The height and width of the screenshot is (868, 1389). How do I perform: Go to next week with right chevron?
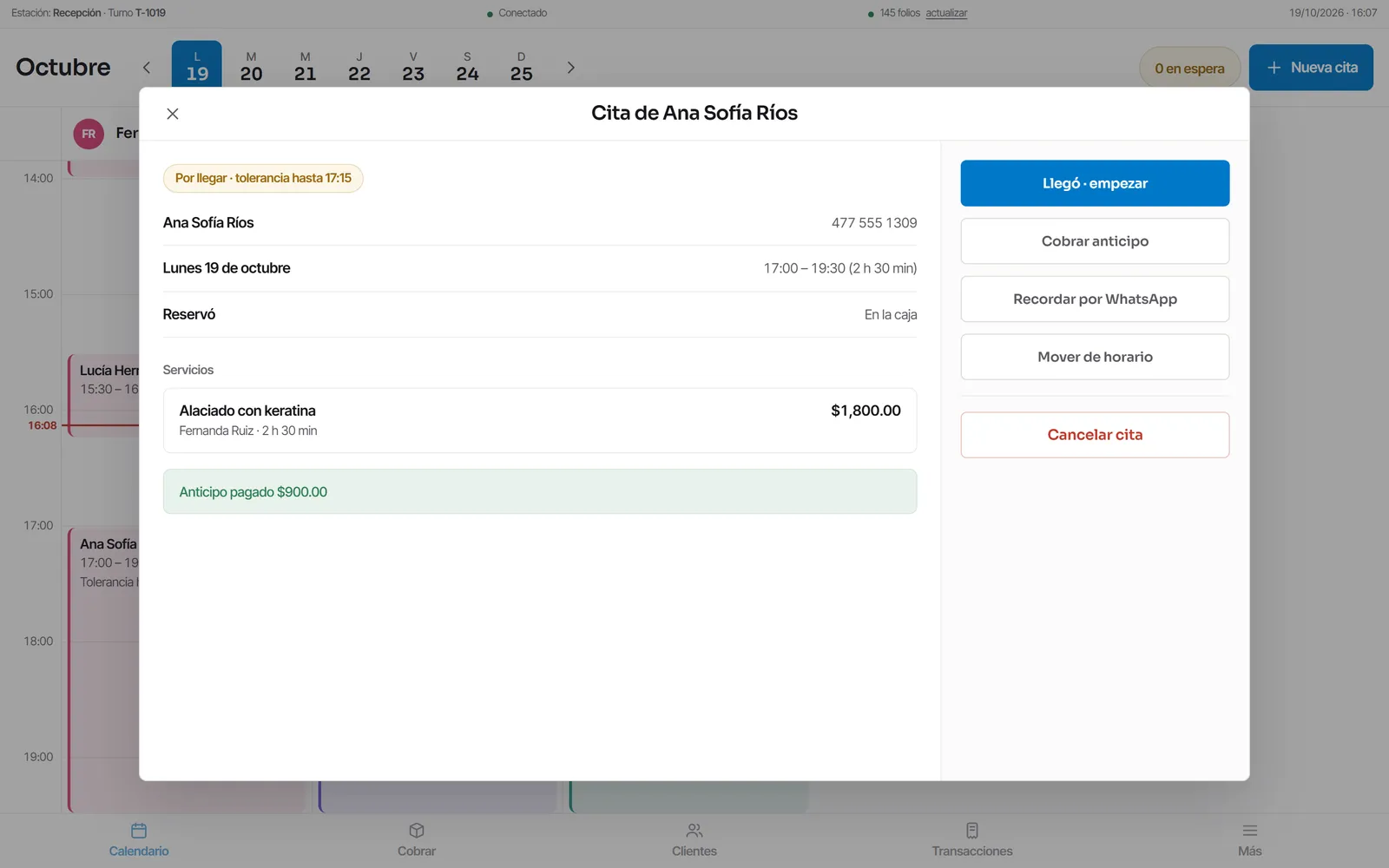pos(570,68)
